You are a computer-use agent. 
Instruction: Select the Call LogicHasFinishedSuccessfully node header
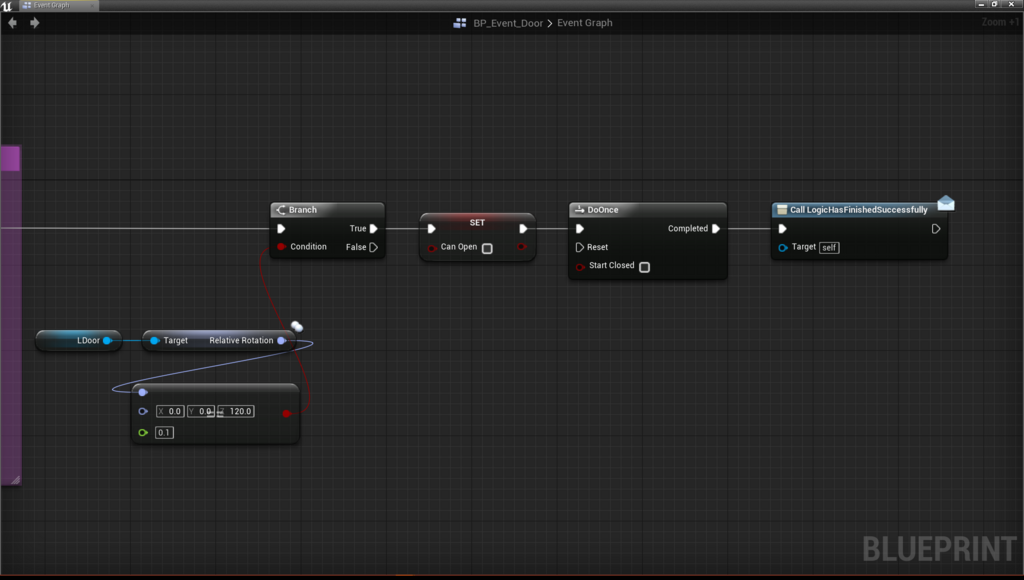[859, 210]
